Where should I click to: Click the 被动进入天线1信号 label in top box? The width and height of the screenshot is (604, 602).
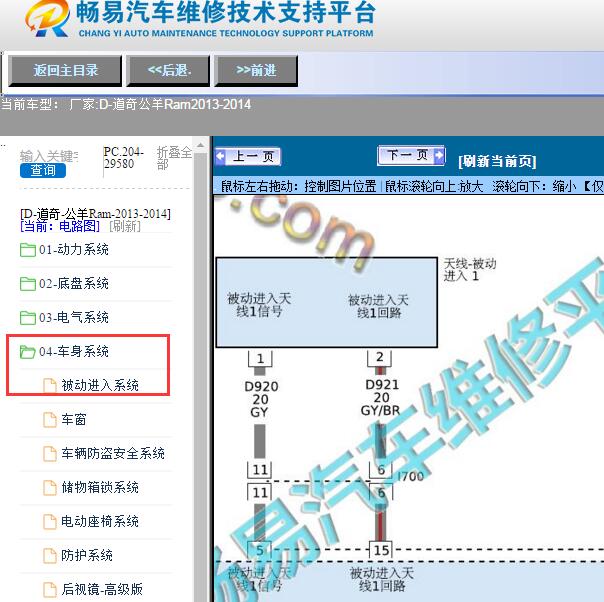(259, 305)
